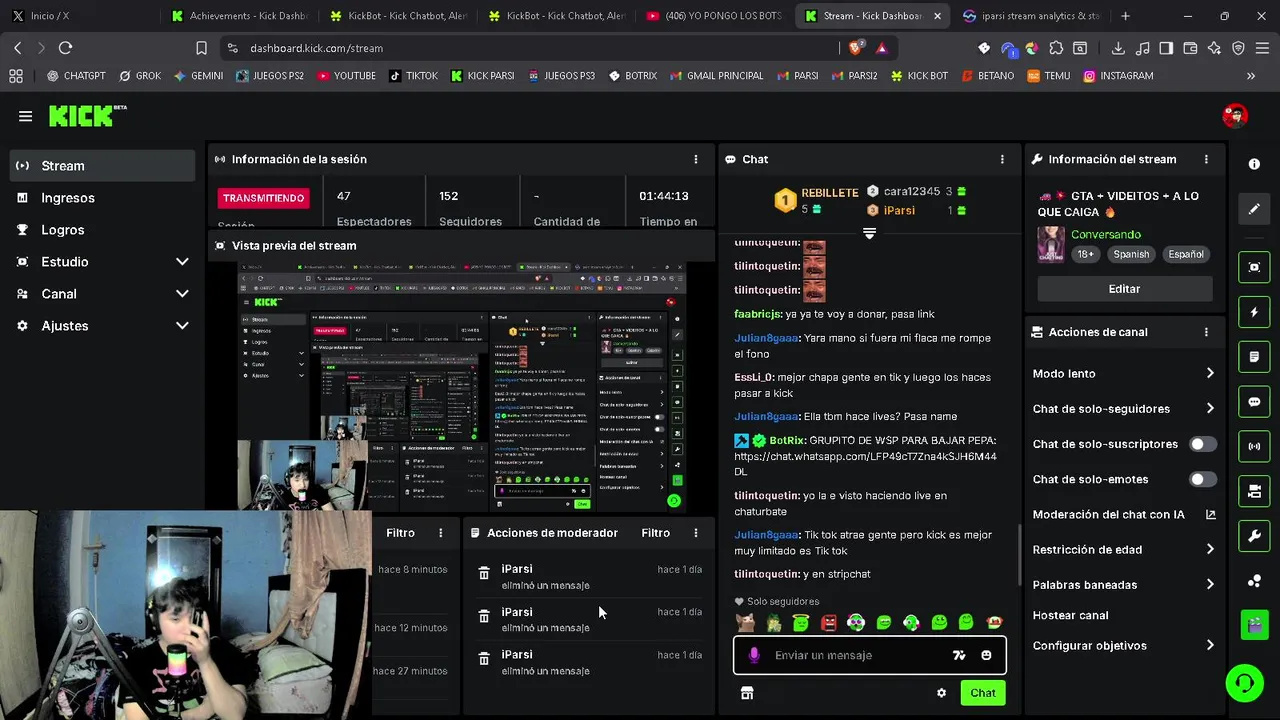The image size is (1280, 720).
Task: Open Configurar objetivos options
Action: [x=1124, y=646]
